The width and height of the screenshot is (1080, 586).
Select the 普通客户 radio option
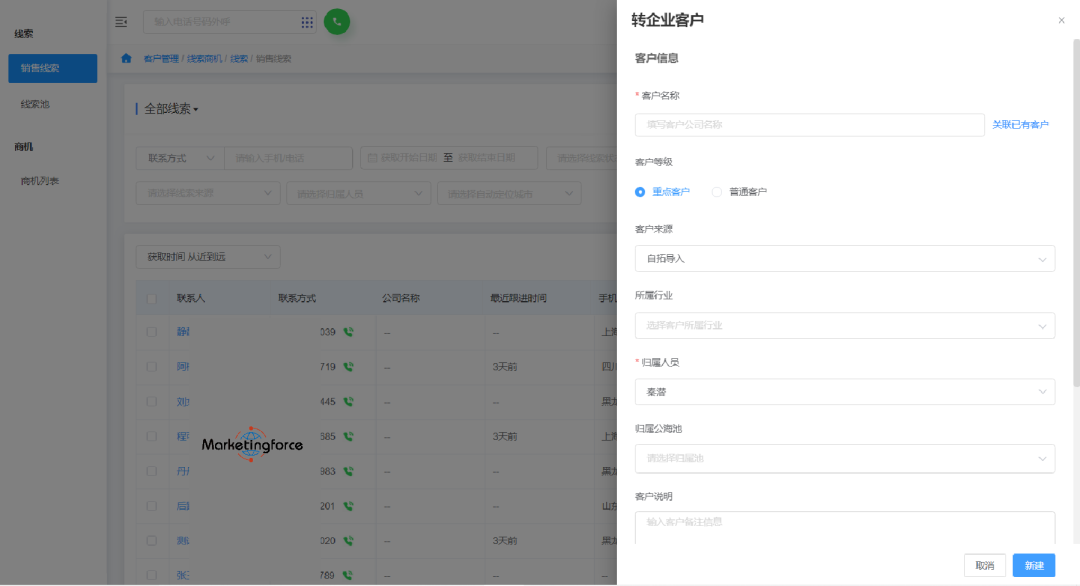[717, 192]
